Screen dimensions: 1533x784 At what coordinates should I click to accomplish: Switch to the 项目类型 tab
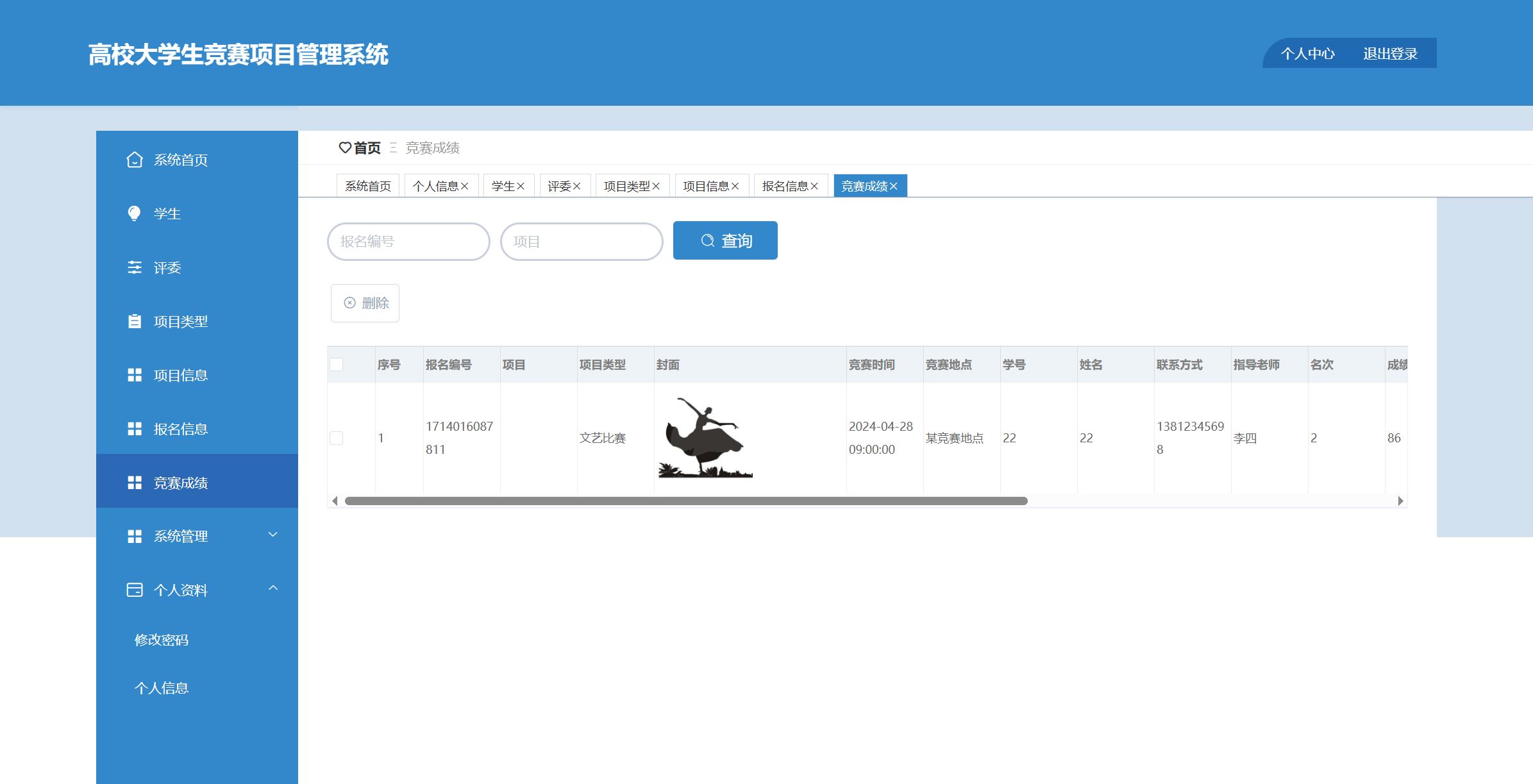(x=626, y=187)
